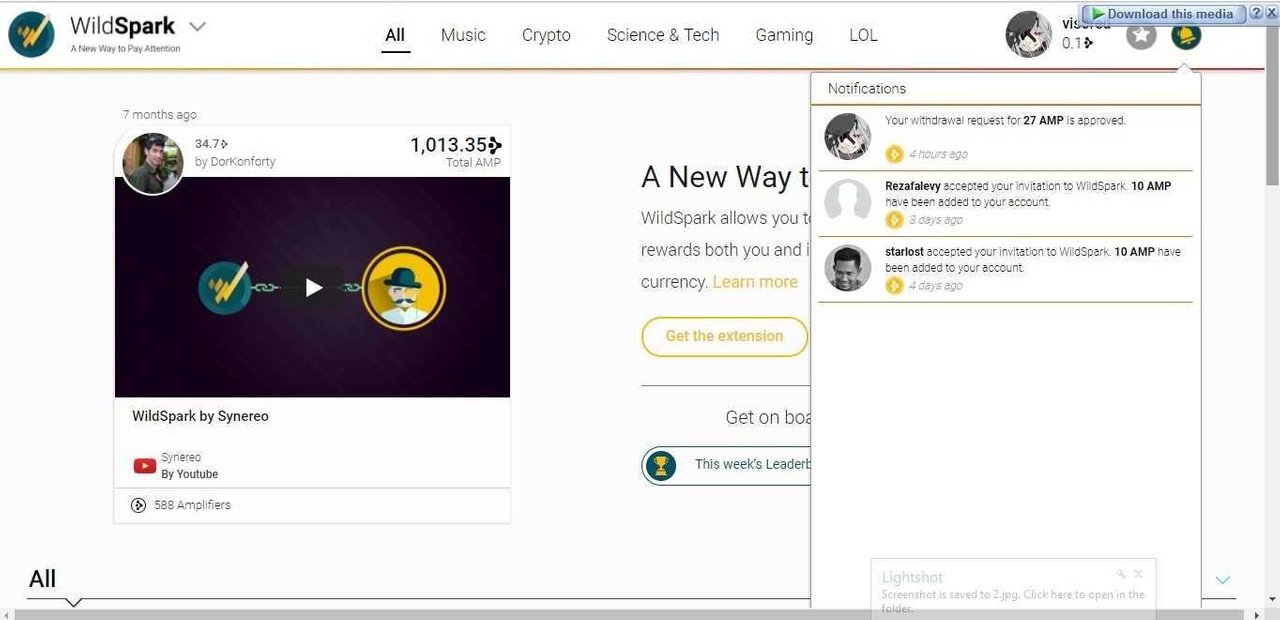1280x620 pixels.
Task: Click the vertical page scrollbar
Action: [1272, 300]
